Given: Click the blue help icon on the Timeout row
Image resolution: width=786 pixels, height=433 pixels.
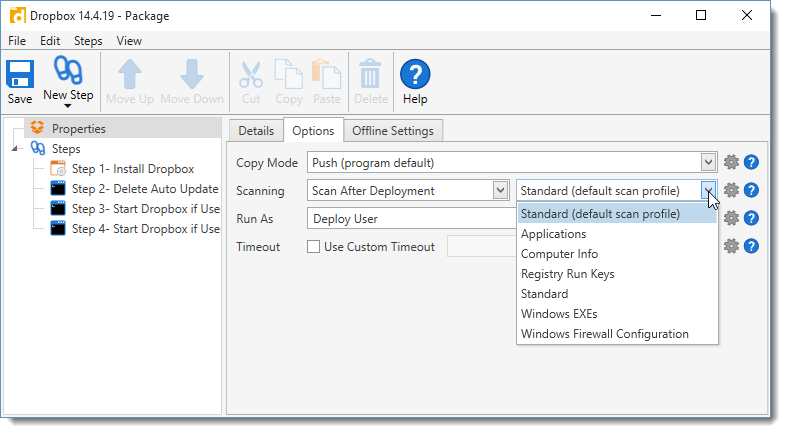Looking at the screenshot, I should [752, 246].
